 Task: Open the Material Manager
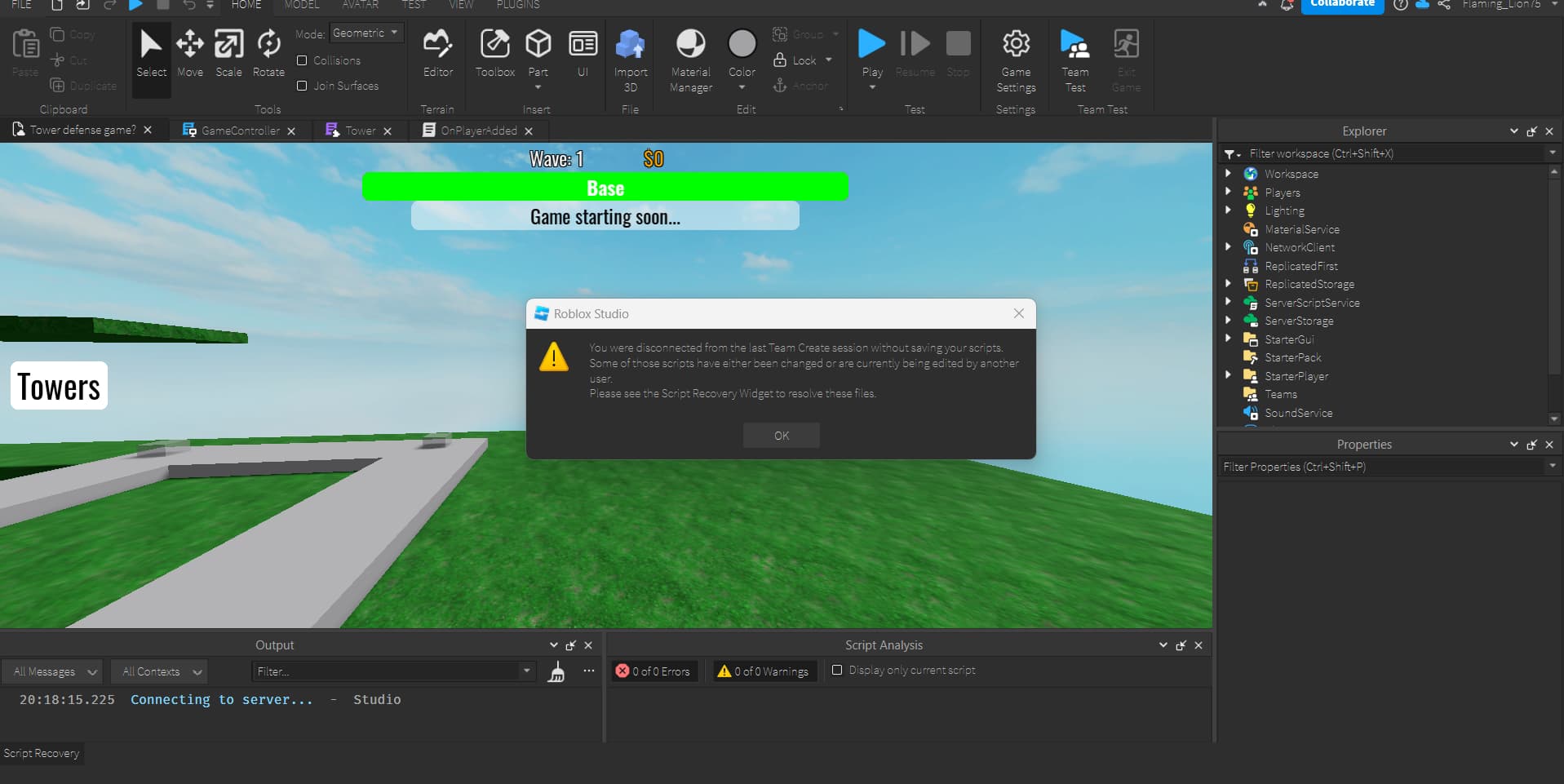(x=691, y=61)
